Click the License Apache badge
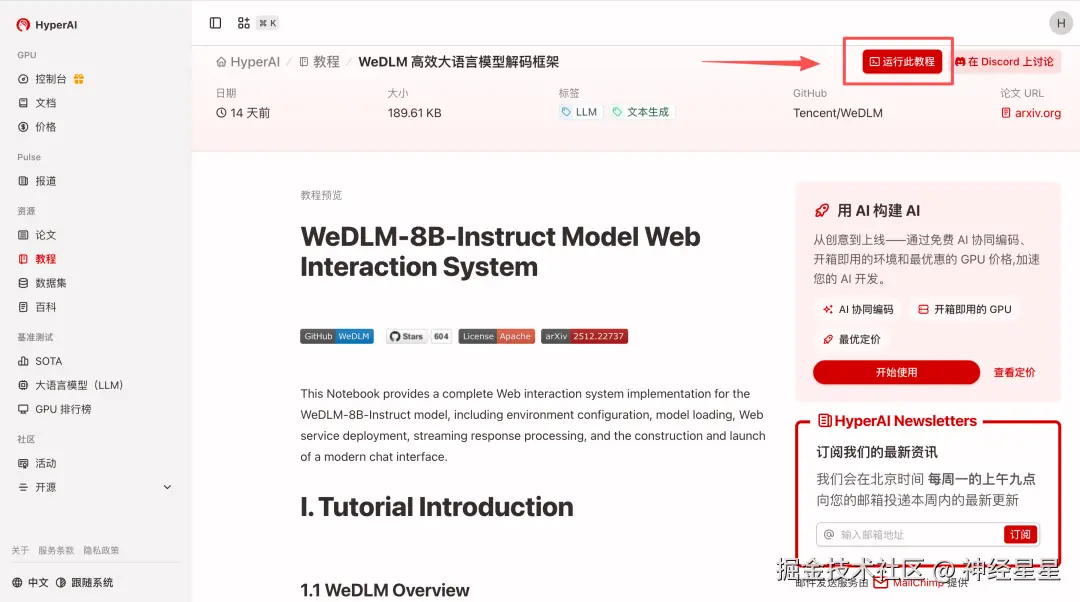The width and height of the screenshot is (1080, 602). click(497, 336)
